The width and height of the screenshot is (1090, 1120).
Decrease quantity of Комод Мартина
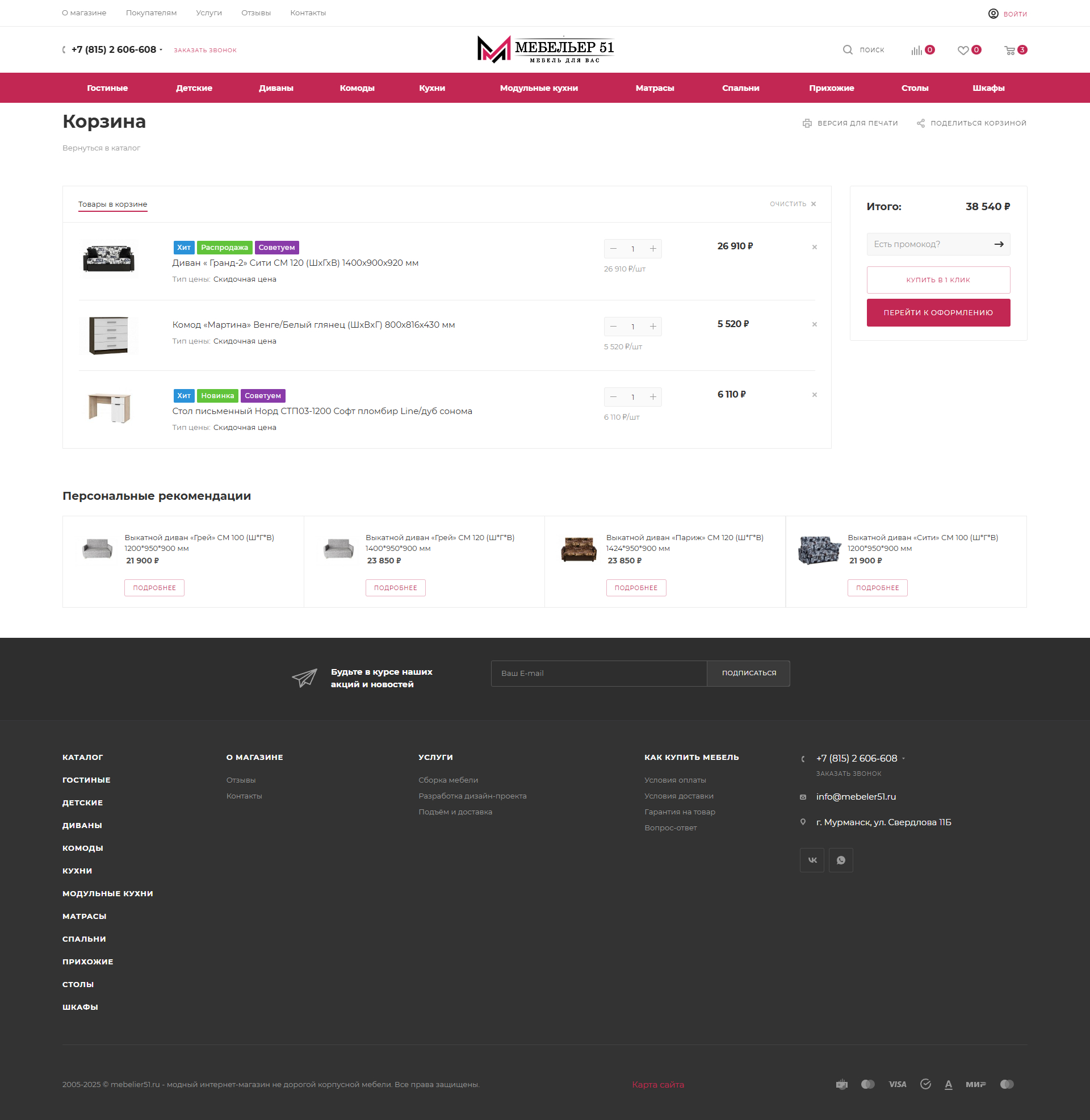tap(613, 327)
